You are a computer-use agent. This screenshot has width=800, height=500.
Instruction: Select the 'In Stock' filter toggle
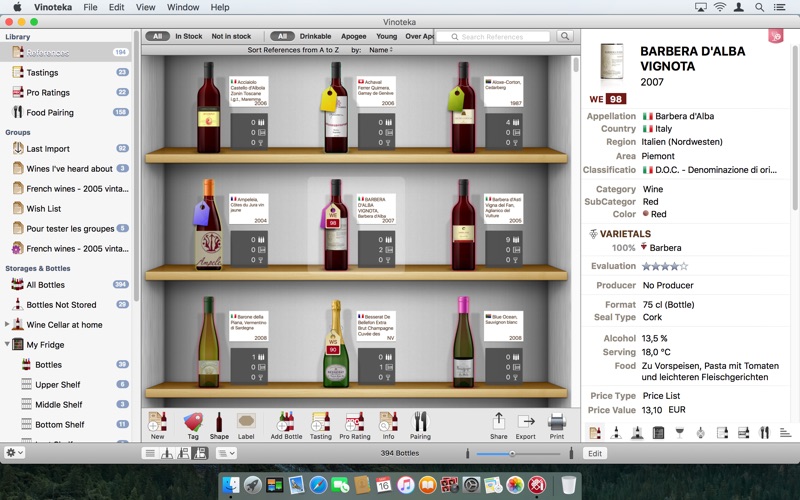pyautogui.click(x=188, y=36)
